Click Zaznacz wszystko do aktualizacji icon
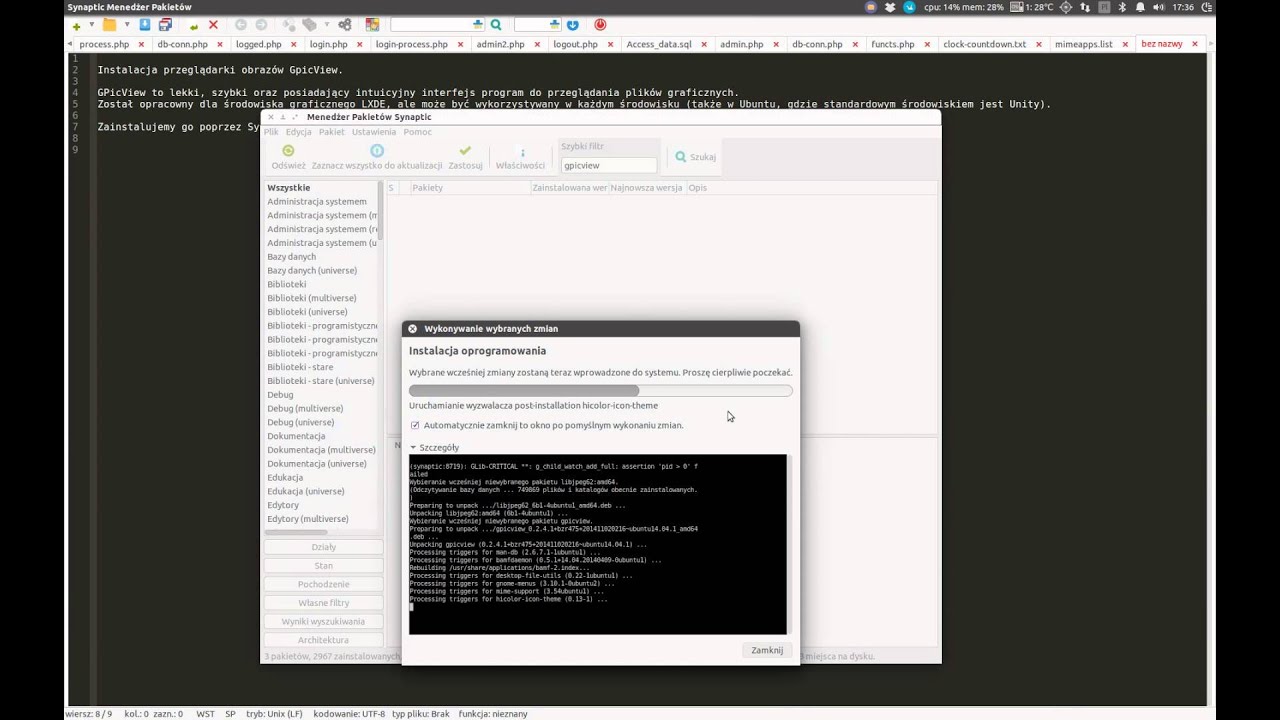This screenshot has width=1280, height=720. click(377, 151)
